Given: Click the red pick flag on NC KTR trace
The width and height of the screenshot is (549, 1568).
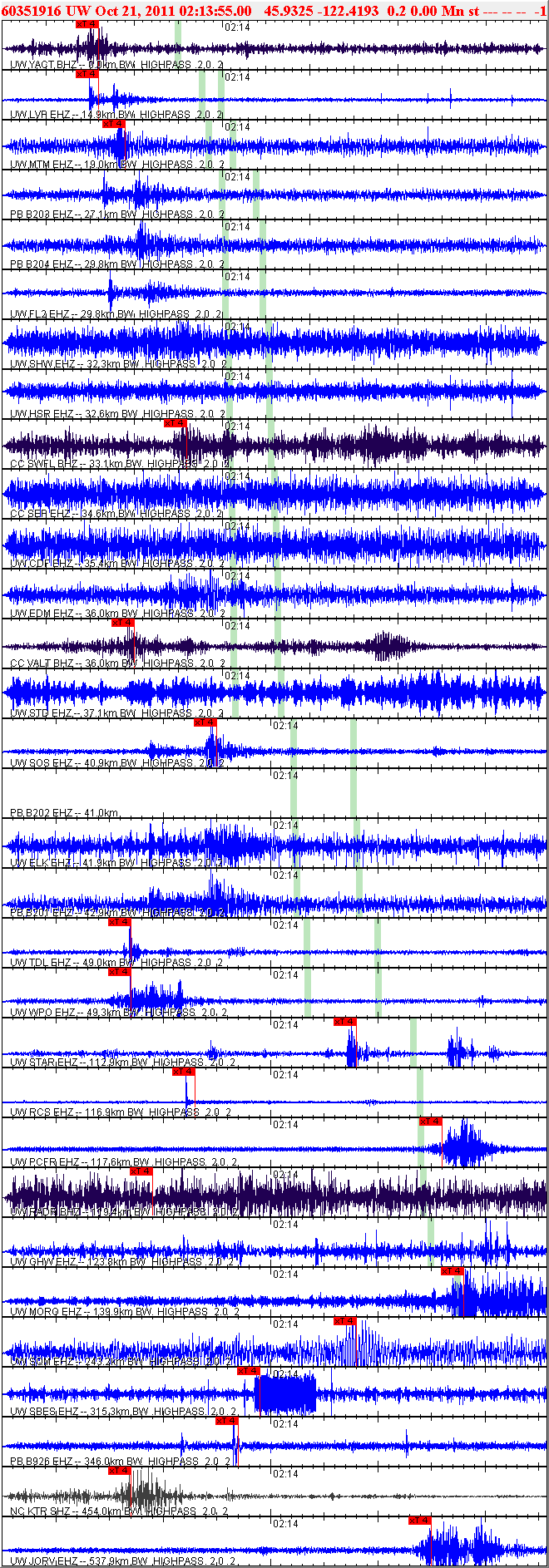Looking at the screenshot, I should 119,1471.
